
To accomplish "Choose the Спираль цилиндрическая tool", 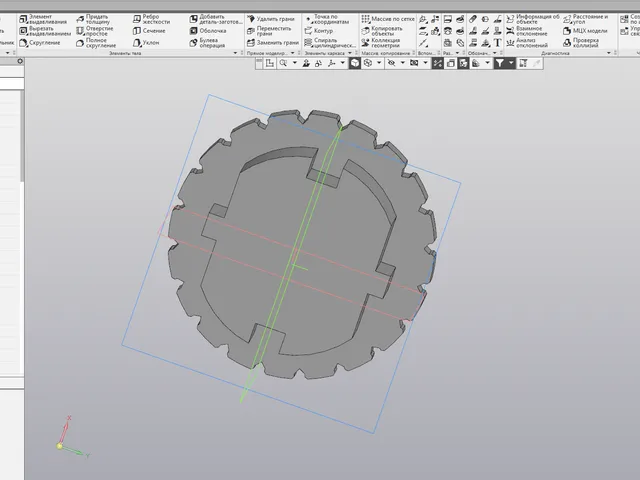I will [330, 43].
